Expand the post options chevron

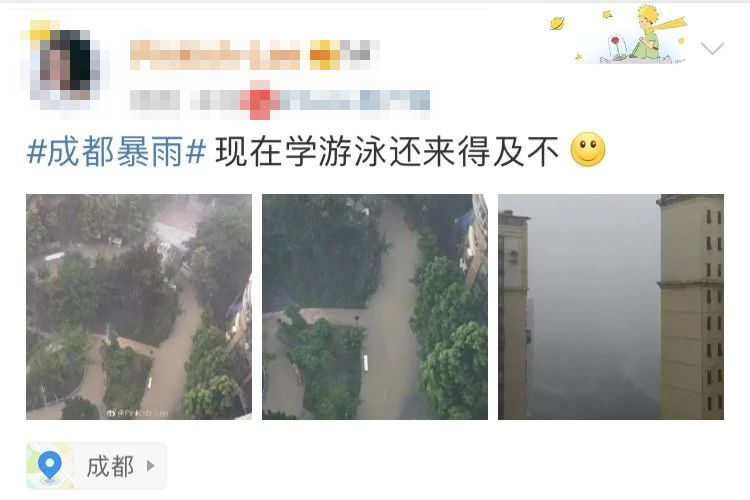point(712,48)
